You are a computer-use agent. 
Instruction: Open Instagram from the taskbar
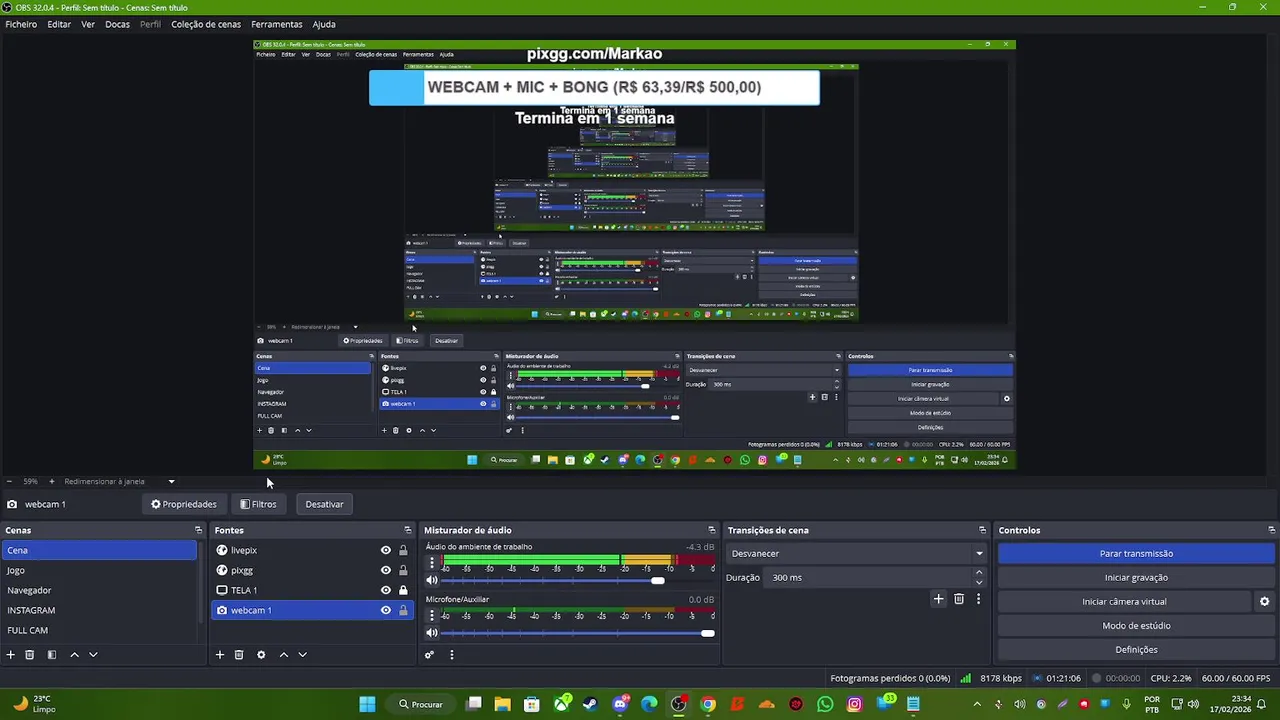point(854,704)
